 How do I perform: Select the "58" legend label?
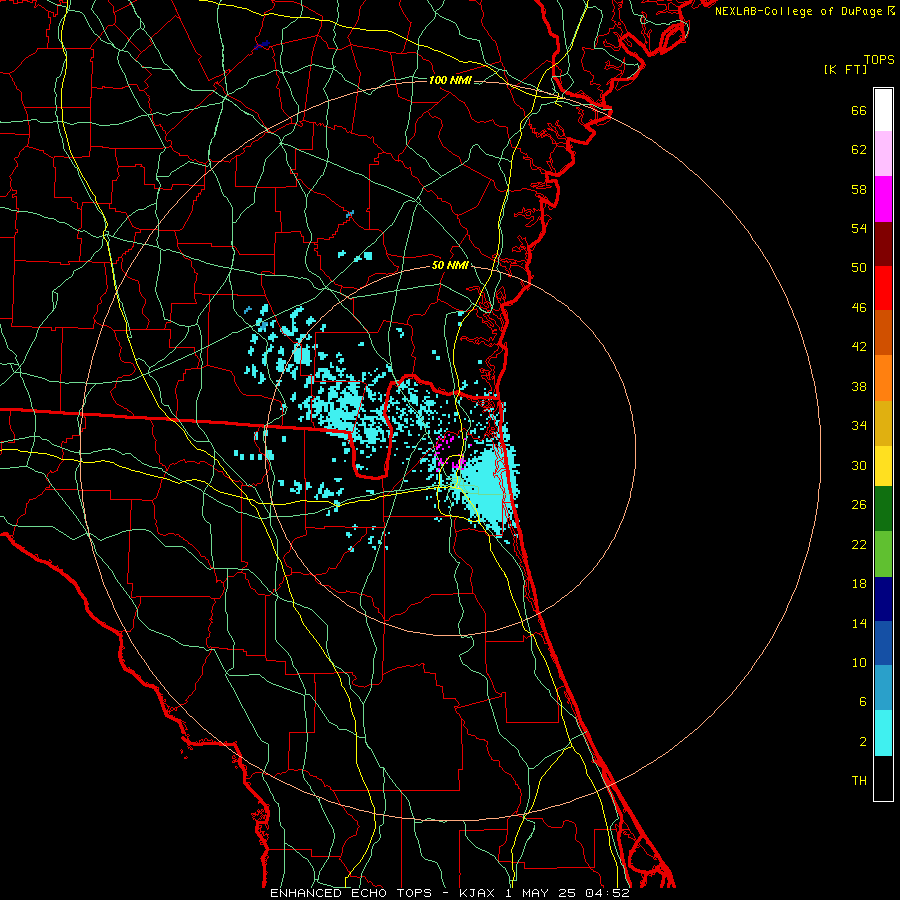click(859, 189)
